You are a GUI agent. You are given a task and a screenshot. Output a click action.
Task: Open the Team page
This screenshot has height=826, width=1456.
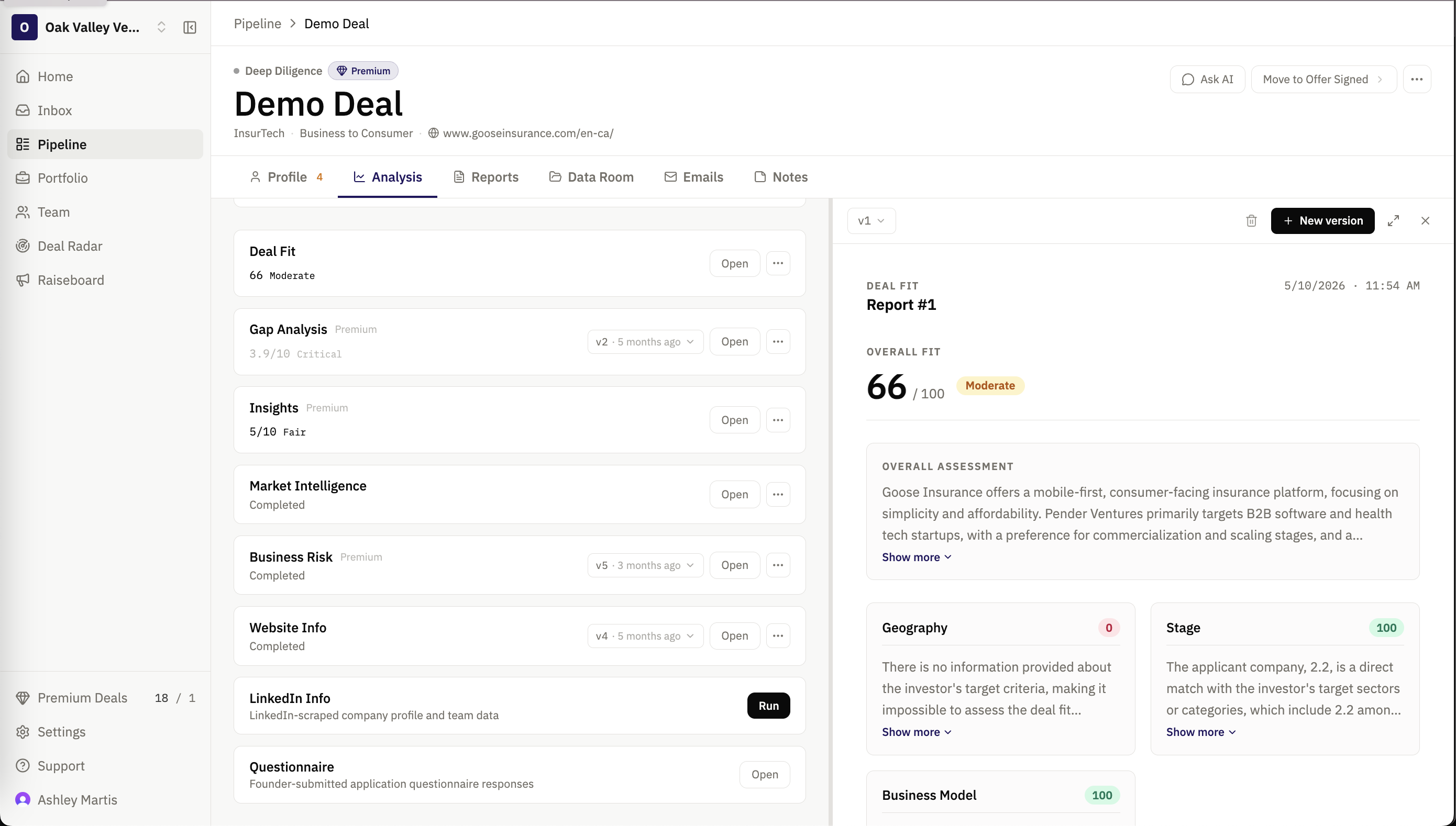[105, 212]
